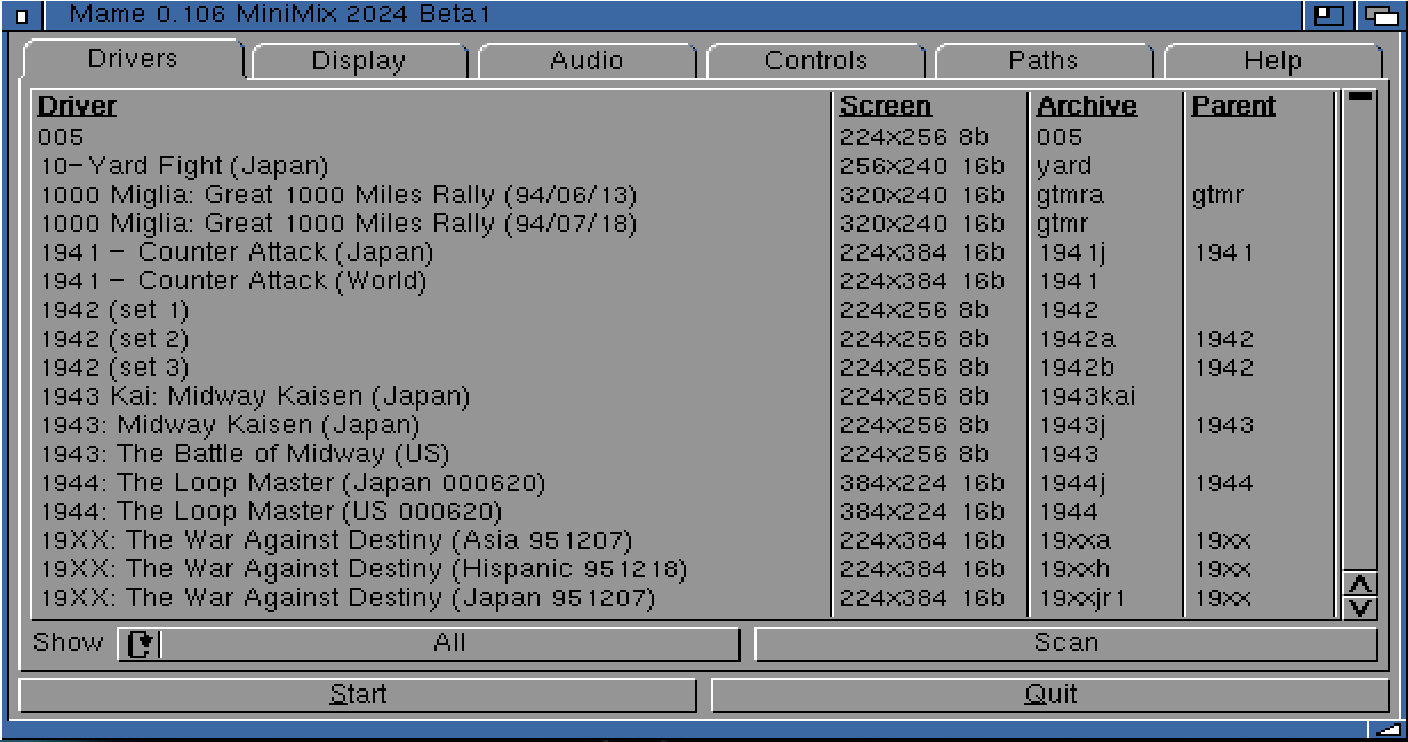Sort by the Screen column header
The image size is (1408, 742).
pos(885,106)
